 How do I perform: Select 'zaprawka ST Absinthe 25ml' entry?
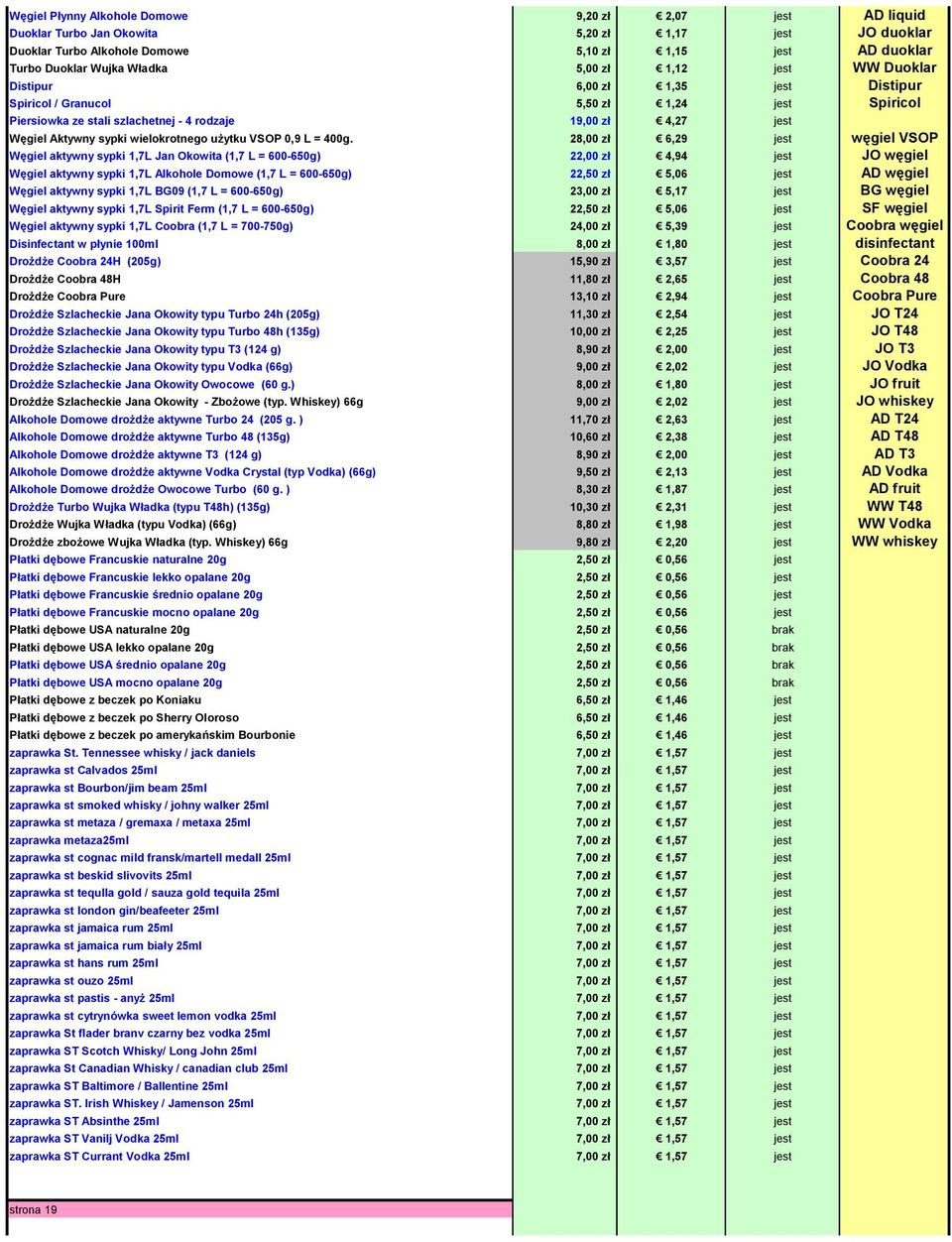coord(83,1121)
